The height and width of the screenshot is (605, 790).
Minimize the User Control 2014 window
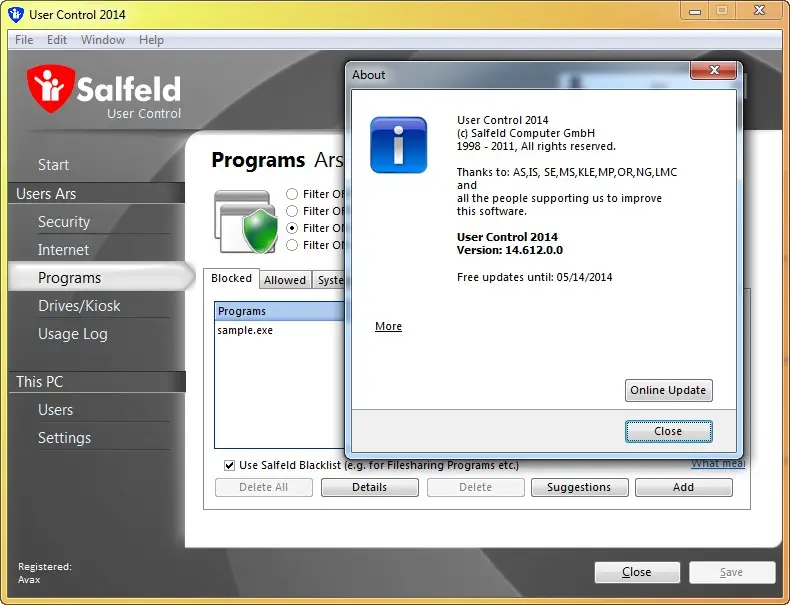point(695,11)
